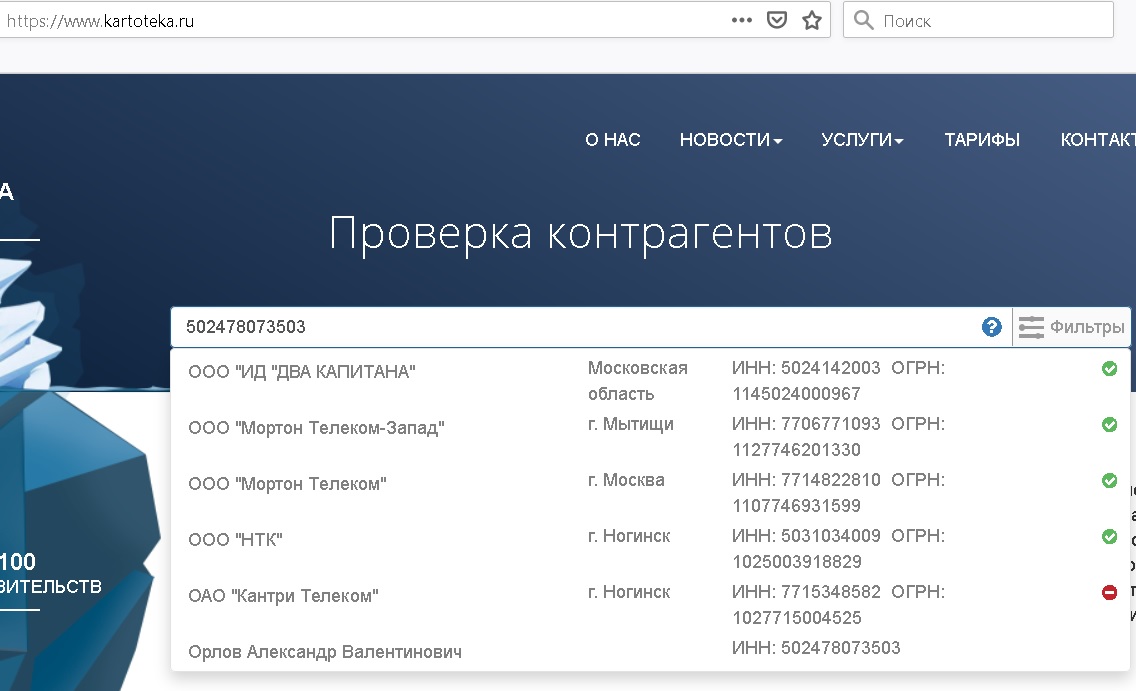
Task: Save page to Pocket icon
Action: click(x=777, y=20)
